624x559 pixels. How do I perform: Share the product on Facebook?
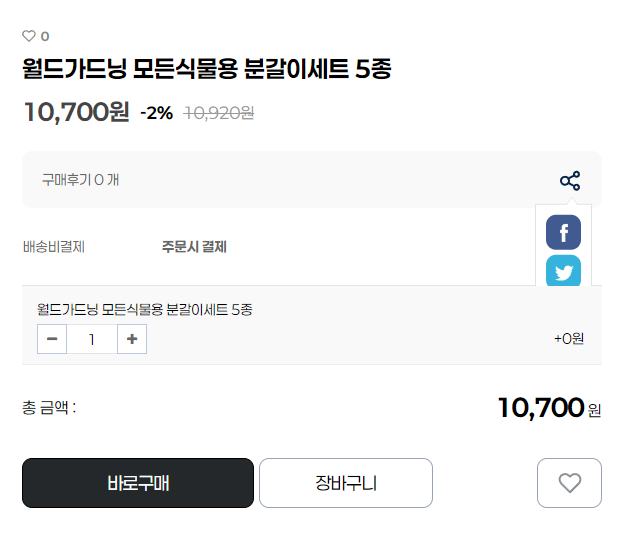point(563,232)
